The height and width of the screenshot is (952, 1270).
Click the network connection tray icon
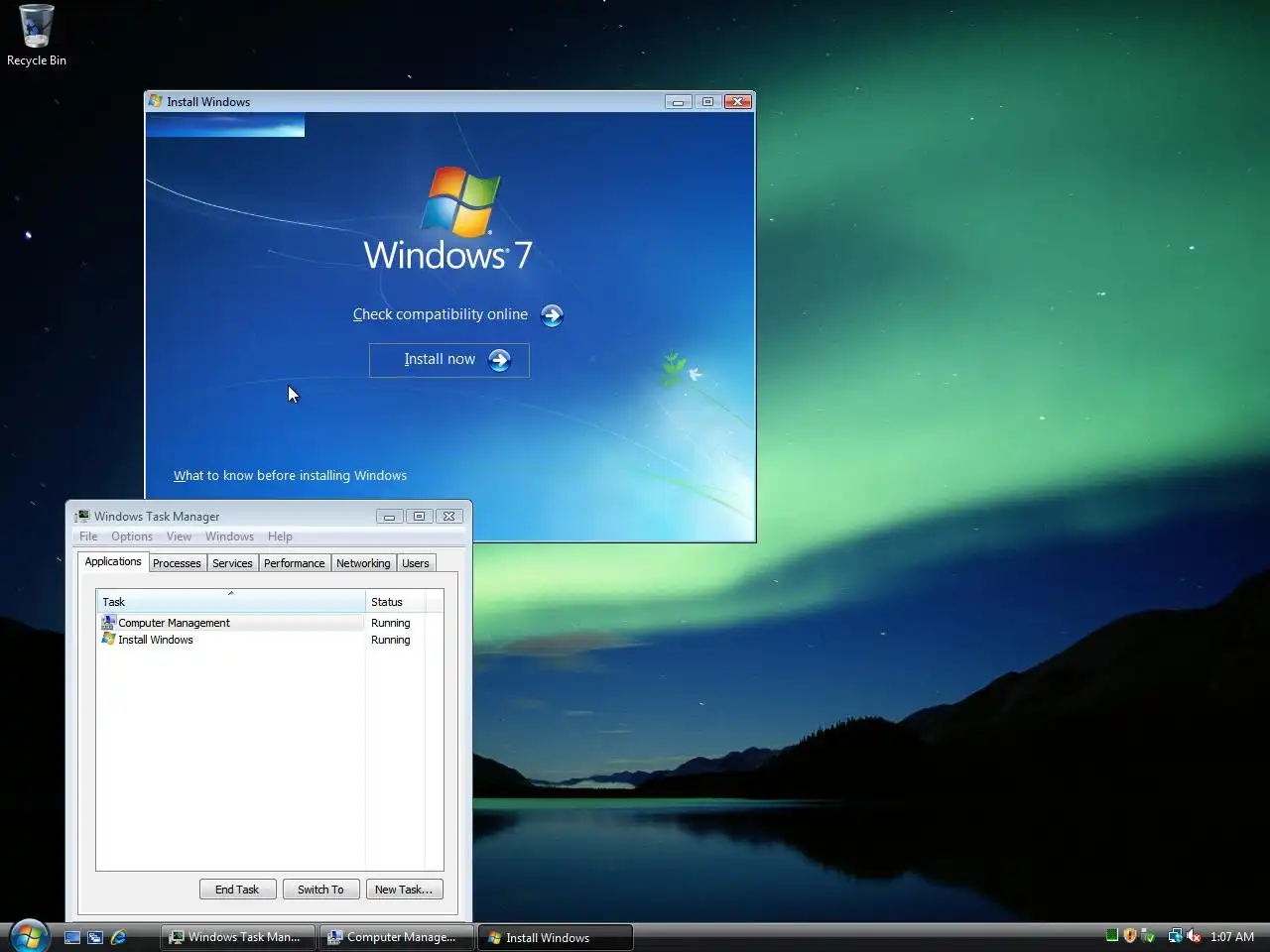(1176, 935)
